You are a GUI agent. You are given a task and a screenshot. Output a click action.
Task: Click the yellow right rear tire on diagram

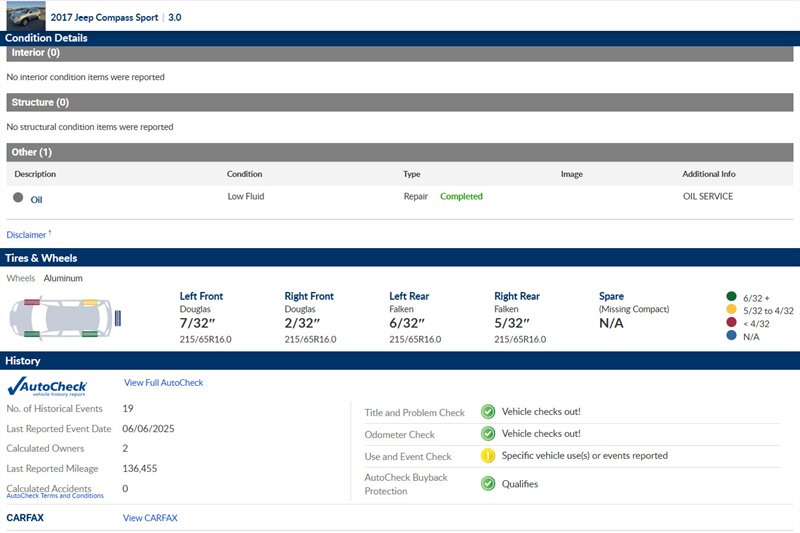[91, 302]
